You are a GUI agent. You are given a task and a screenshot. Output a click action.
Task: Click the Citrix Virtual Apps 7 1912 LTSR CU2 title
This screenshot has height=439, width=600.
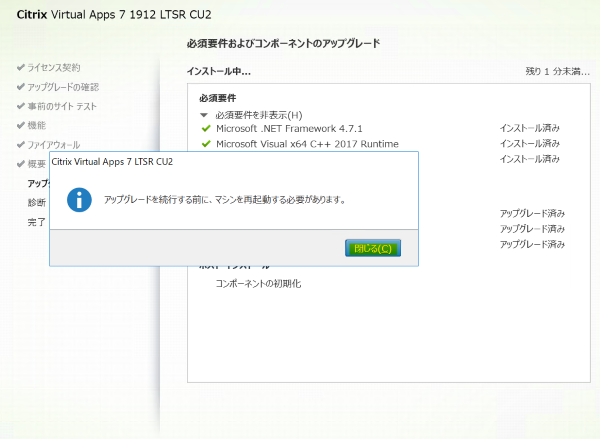[114, 15]
